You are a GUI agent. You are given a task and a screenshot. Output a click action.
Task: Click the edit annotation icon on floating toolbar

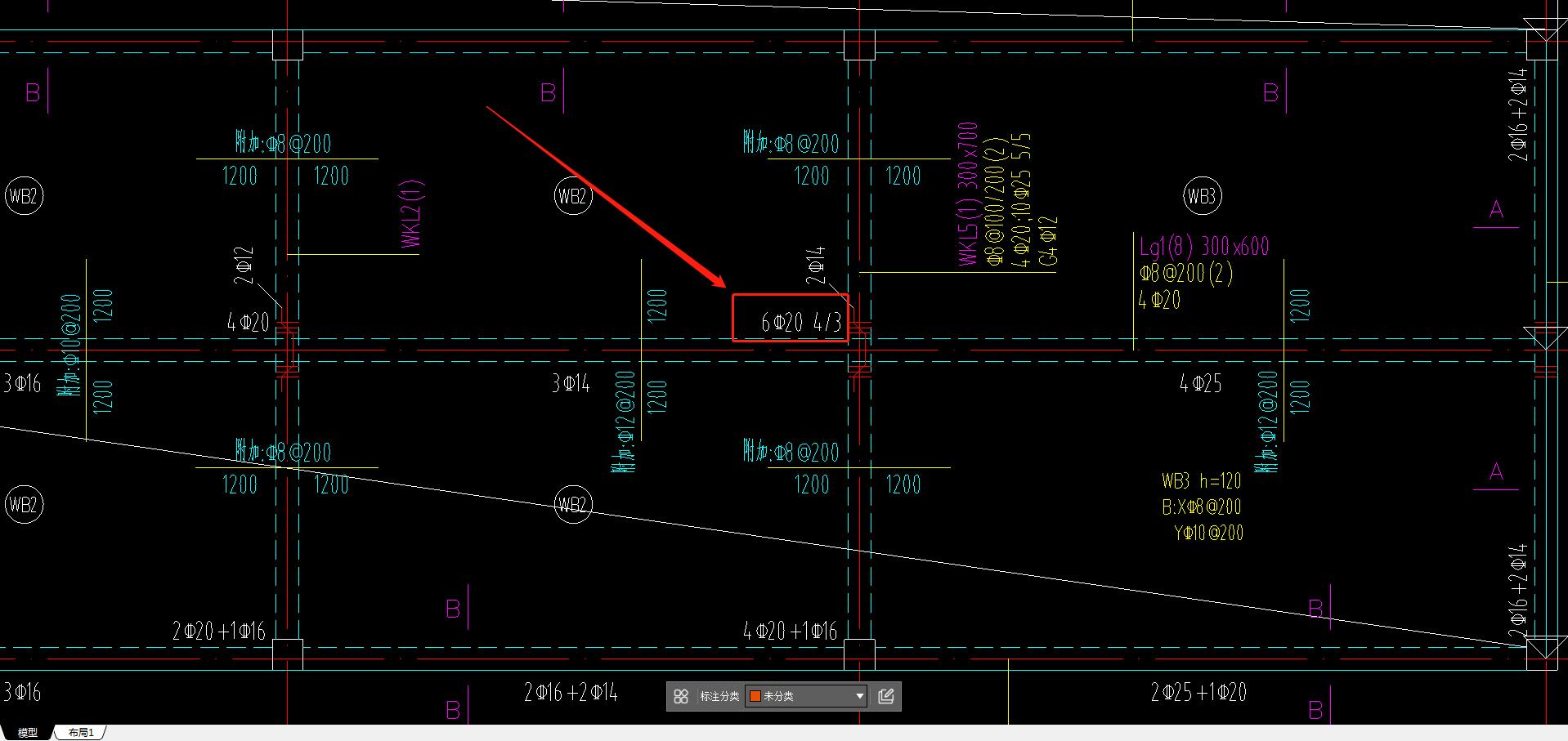886,696
